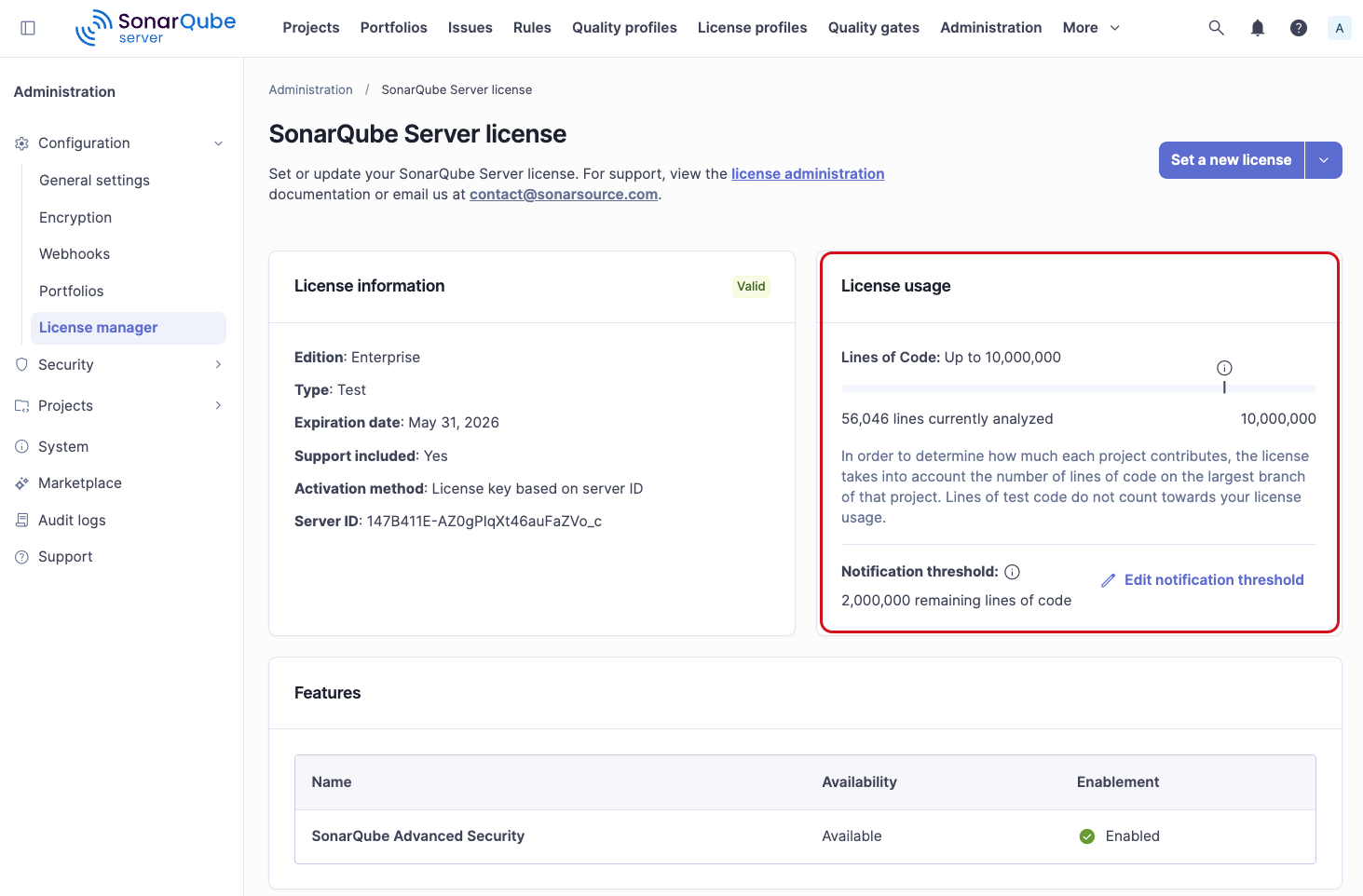
Task: Click the threshold marker on usage bar
Action: pyautogui.click(x=1224, y=387)
